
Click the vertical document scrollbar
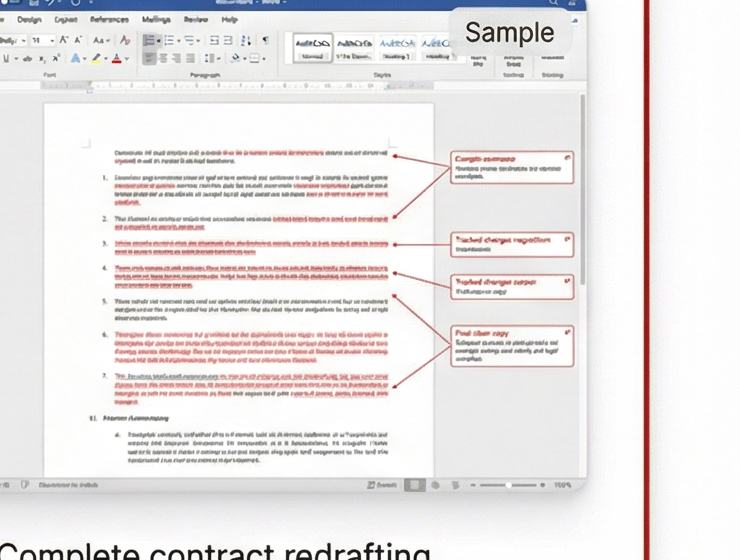[583, 189]
